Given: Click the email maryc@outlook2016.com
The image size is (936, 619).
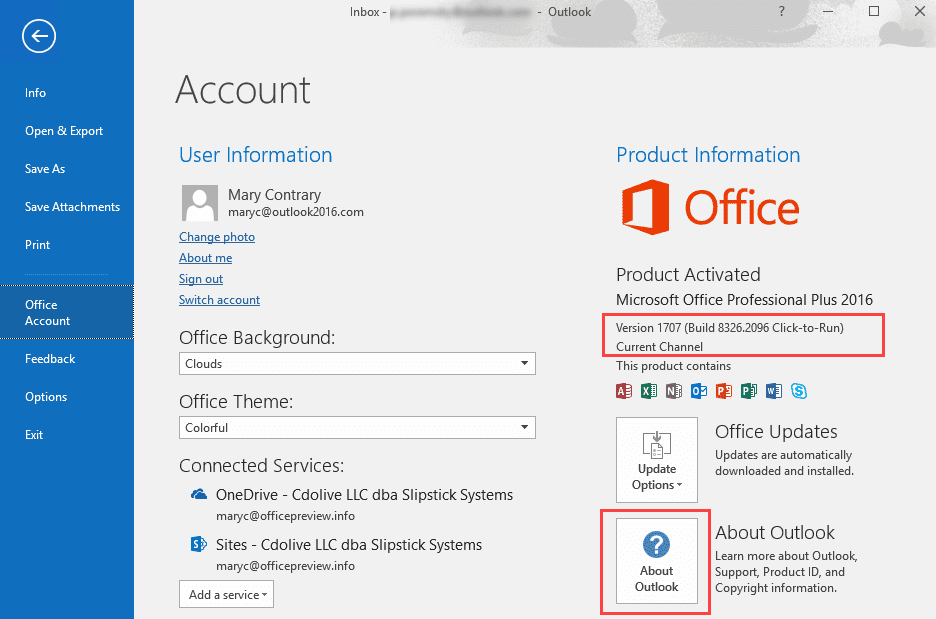Looking at the screenshot, I should tap(295, 212).
